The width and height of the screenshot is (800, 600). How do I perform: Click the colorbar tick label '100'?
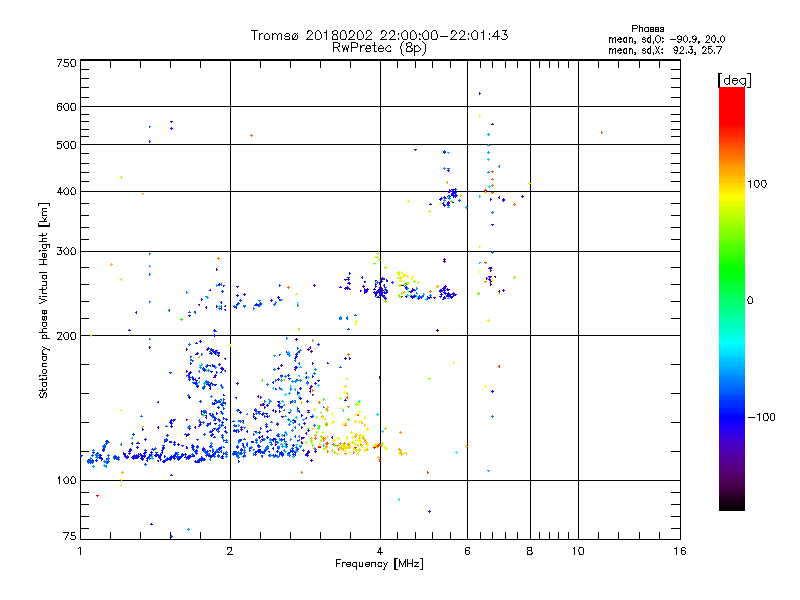tap(757, 184)
